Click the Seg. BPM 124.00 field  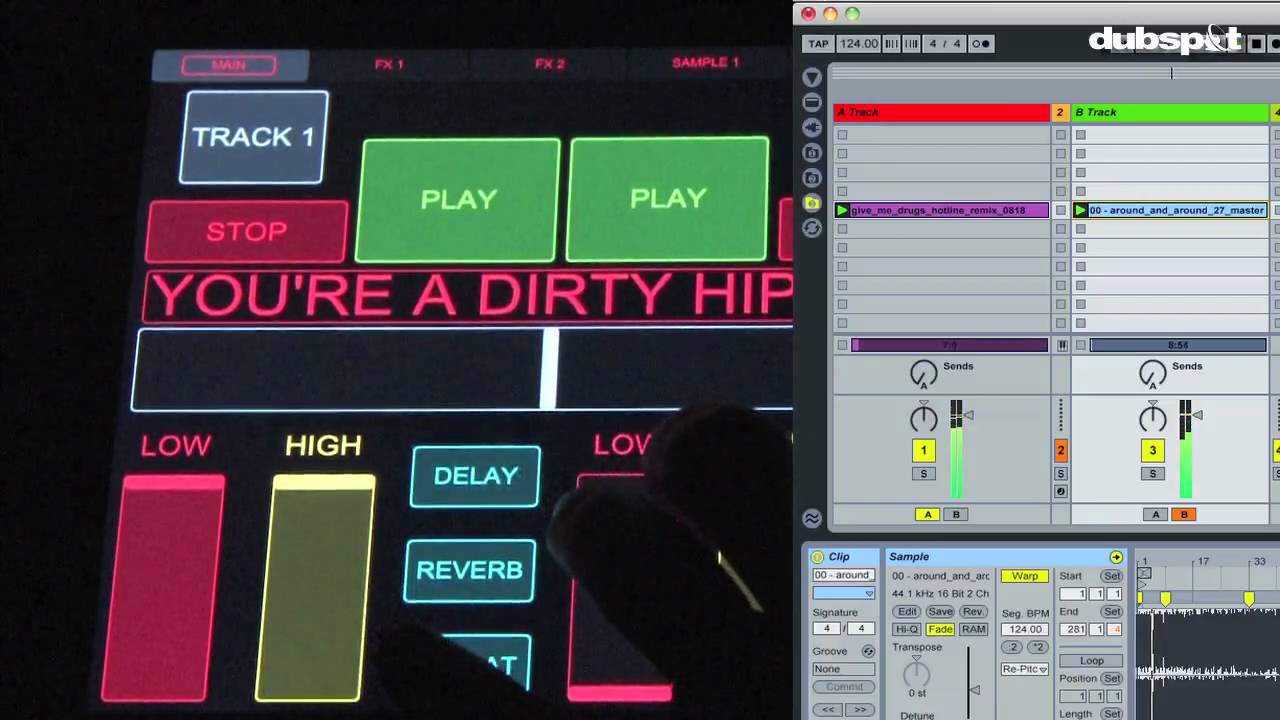(1025, 629)
